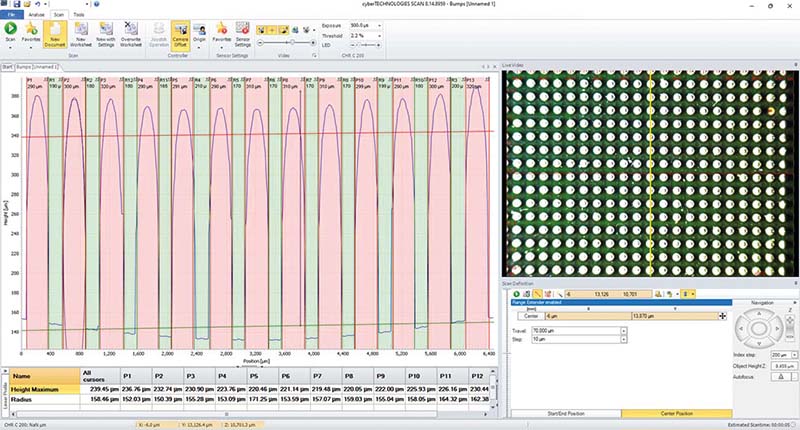The height and width of the screenshot is (430, 800).
Task: Open the Threshold dropdown
Action: (x=379, y=36)
